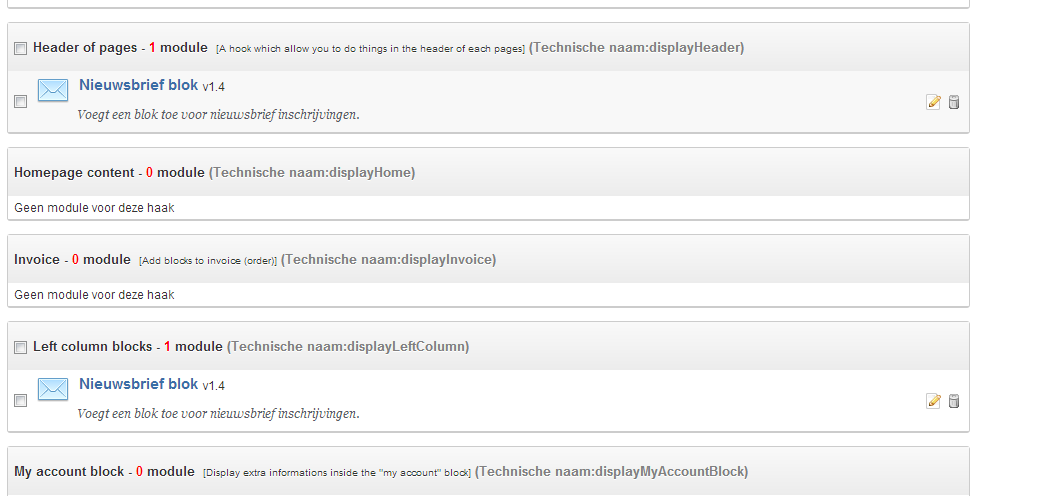The width and height of the screenshot is (1050, 496).
Task: Click the Invoice hook title
Action: (x=37, y=260)
